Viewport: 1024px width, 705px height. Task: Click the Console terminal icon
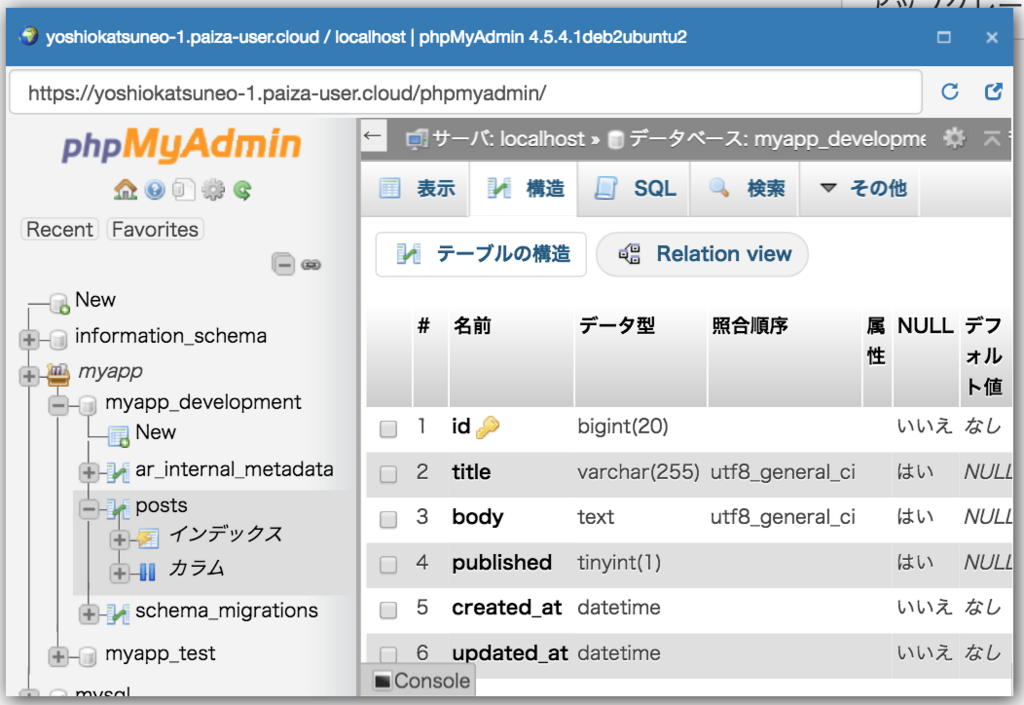click(x=382, y=681)
